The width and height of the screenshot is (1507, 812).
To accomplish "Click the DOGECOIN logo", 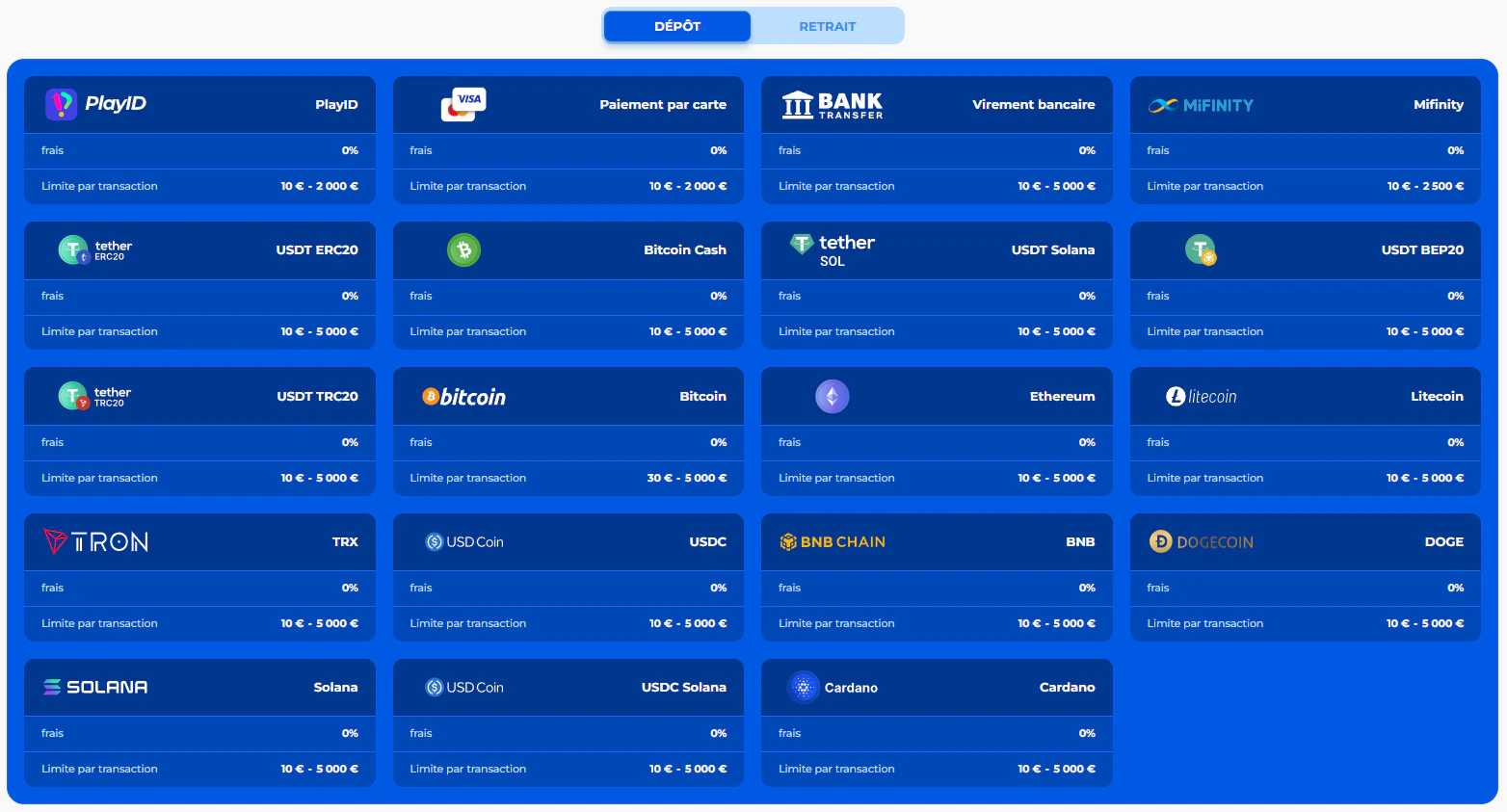I will pyautogui.click(x=1202, y=542).
